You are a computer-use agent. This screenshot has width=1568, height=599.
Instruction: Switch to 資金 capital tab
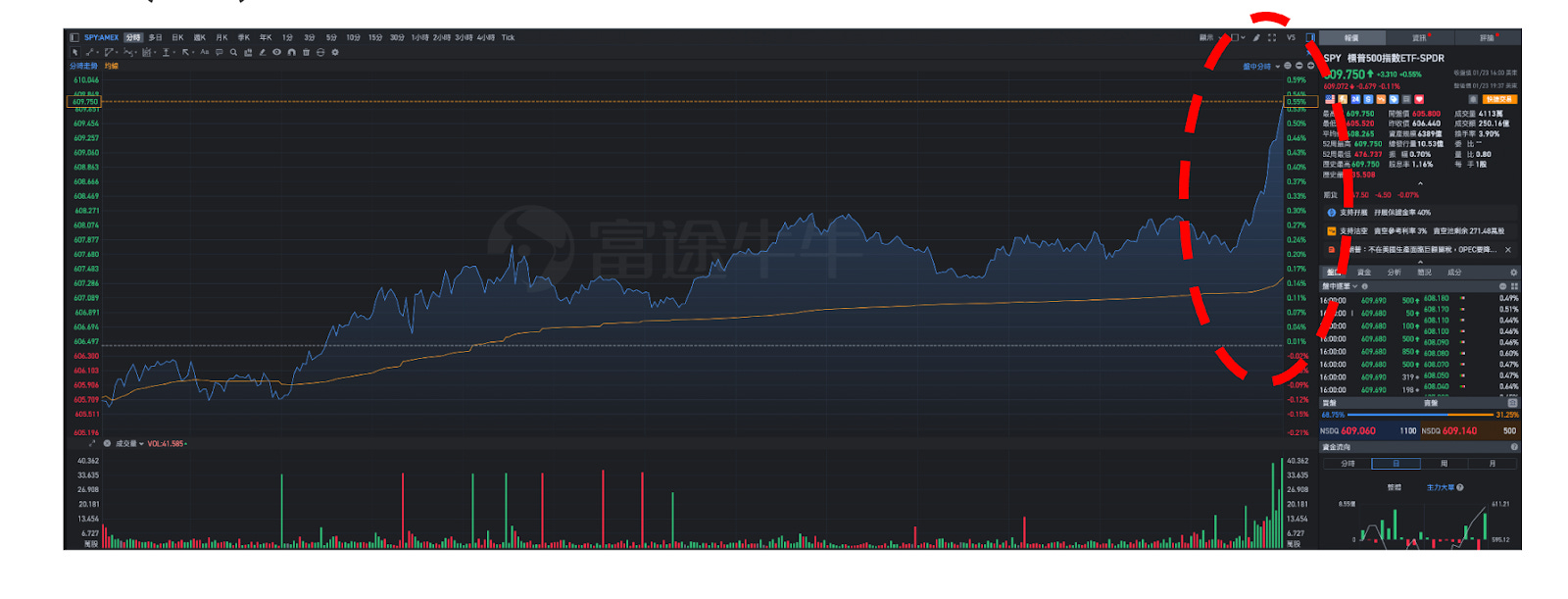[x=1364, y=273]
